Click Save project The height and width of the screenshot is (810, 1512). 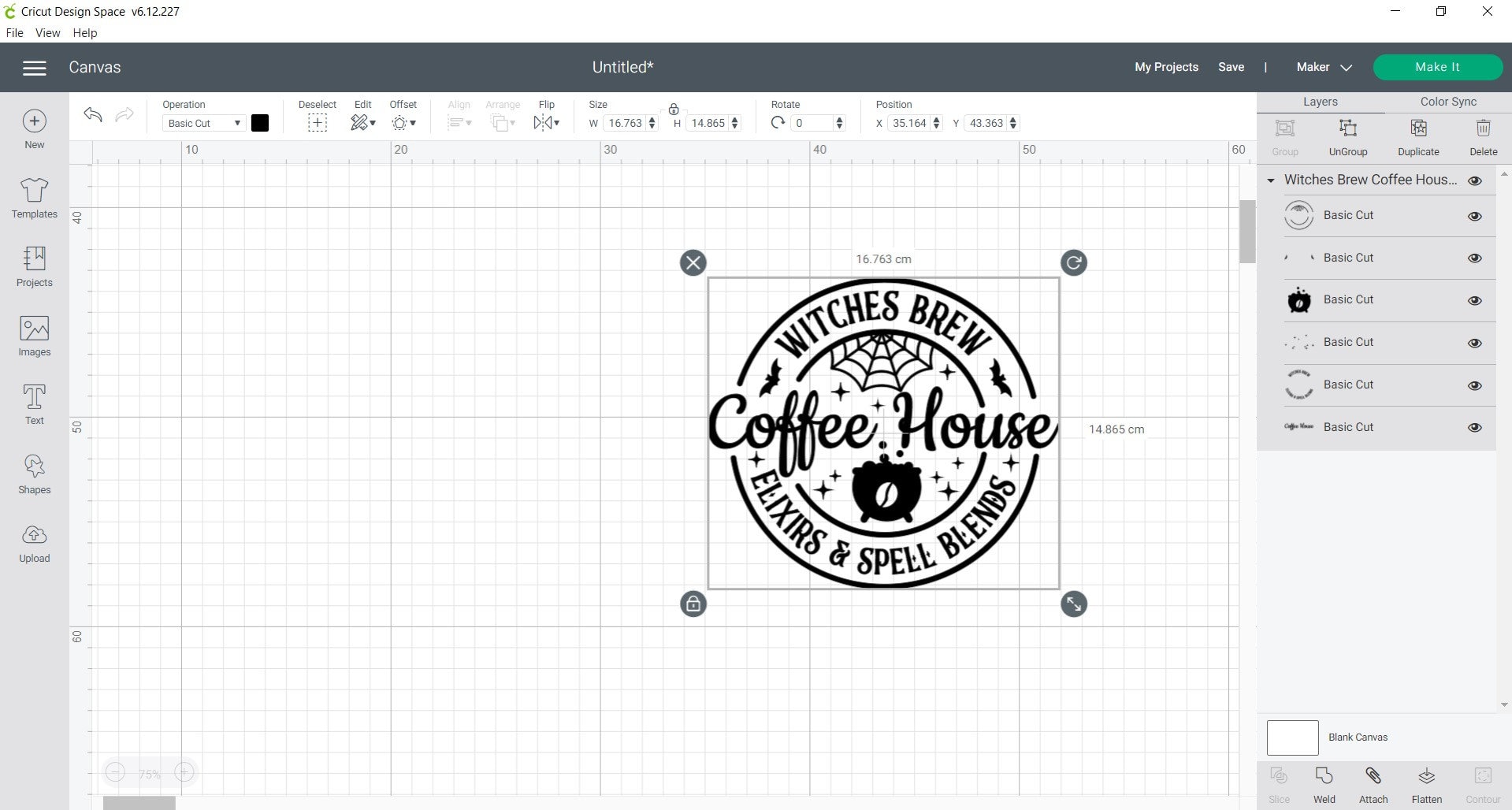point(1231,67)
